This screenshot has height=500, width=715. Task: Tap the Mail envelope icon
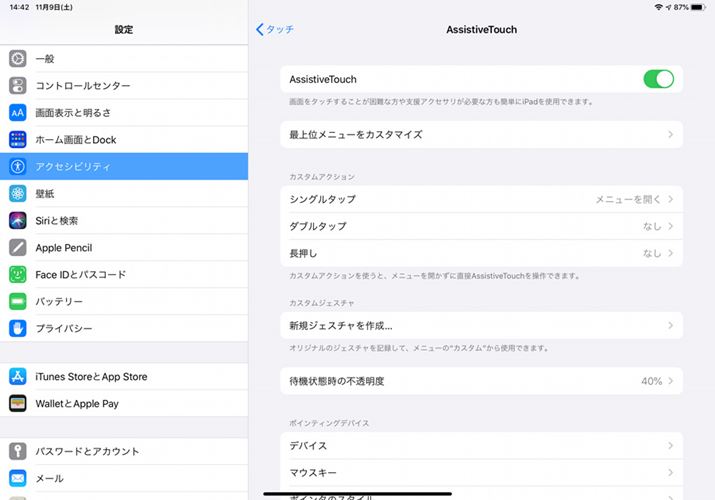pyautogui.click(x=17, y=478)
